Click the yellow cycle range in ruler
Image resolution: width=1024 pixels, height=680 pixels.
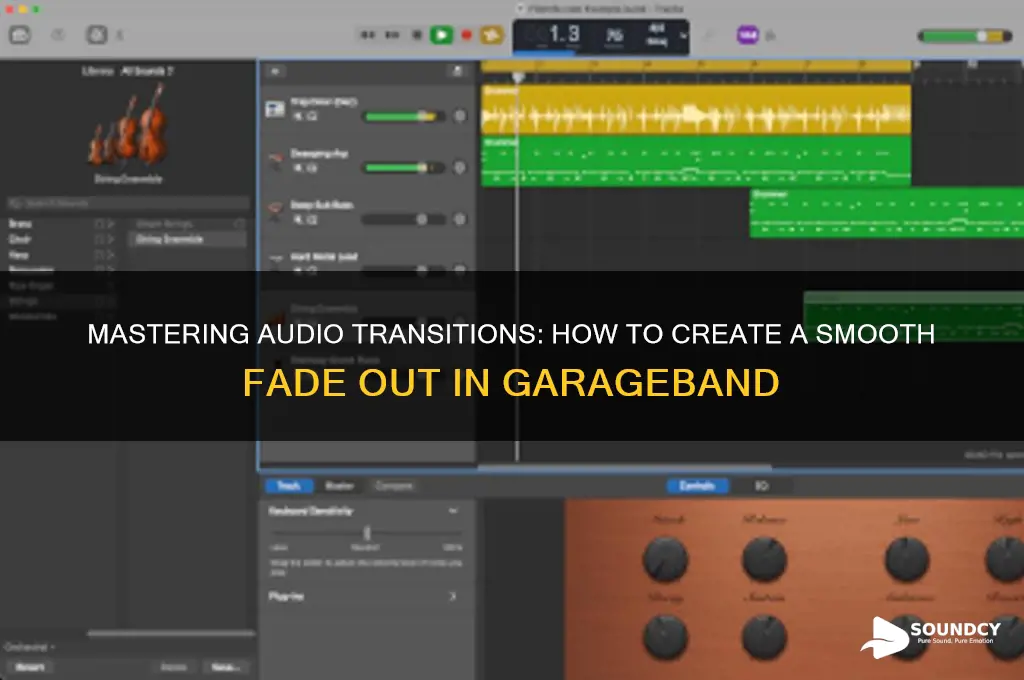(696, 65)
